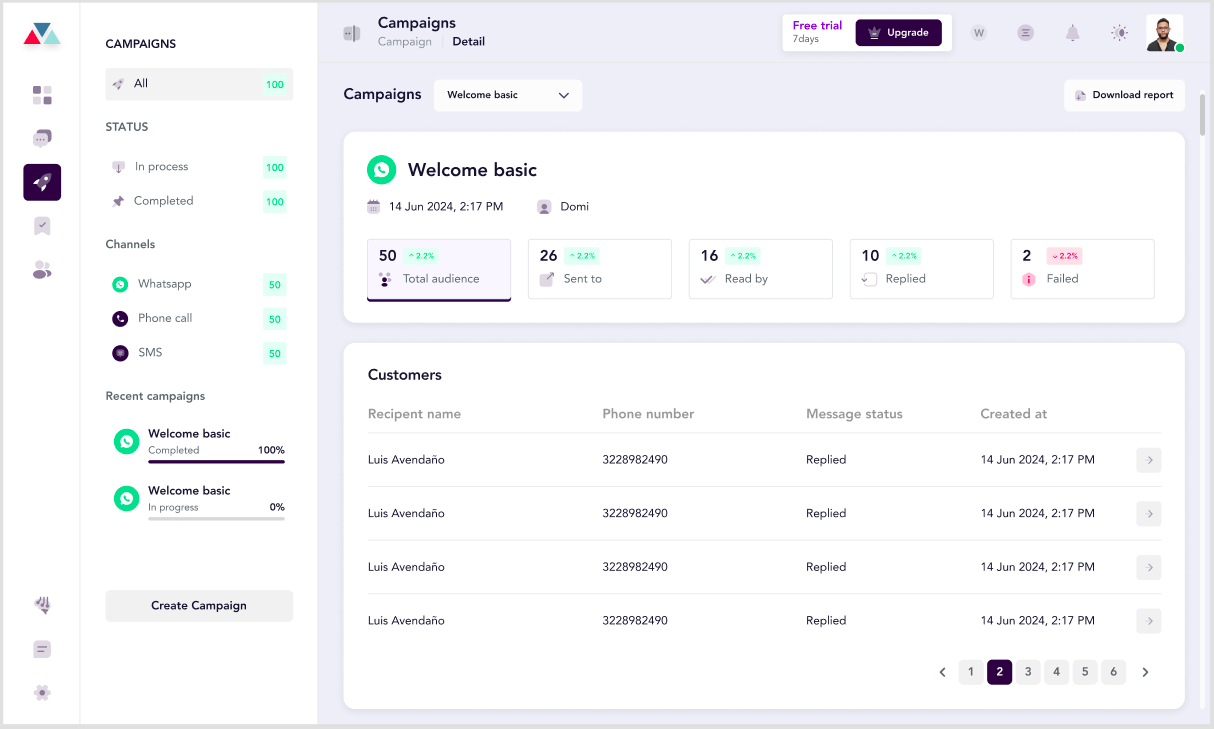Click the Sent to arrow icon
This screenshot has height=729, width=1214.
547,279
